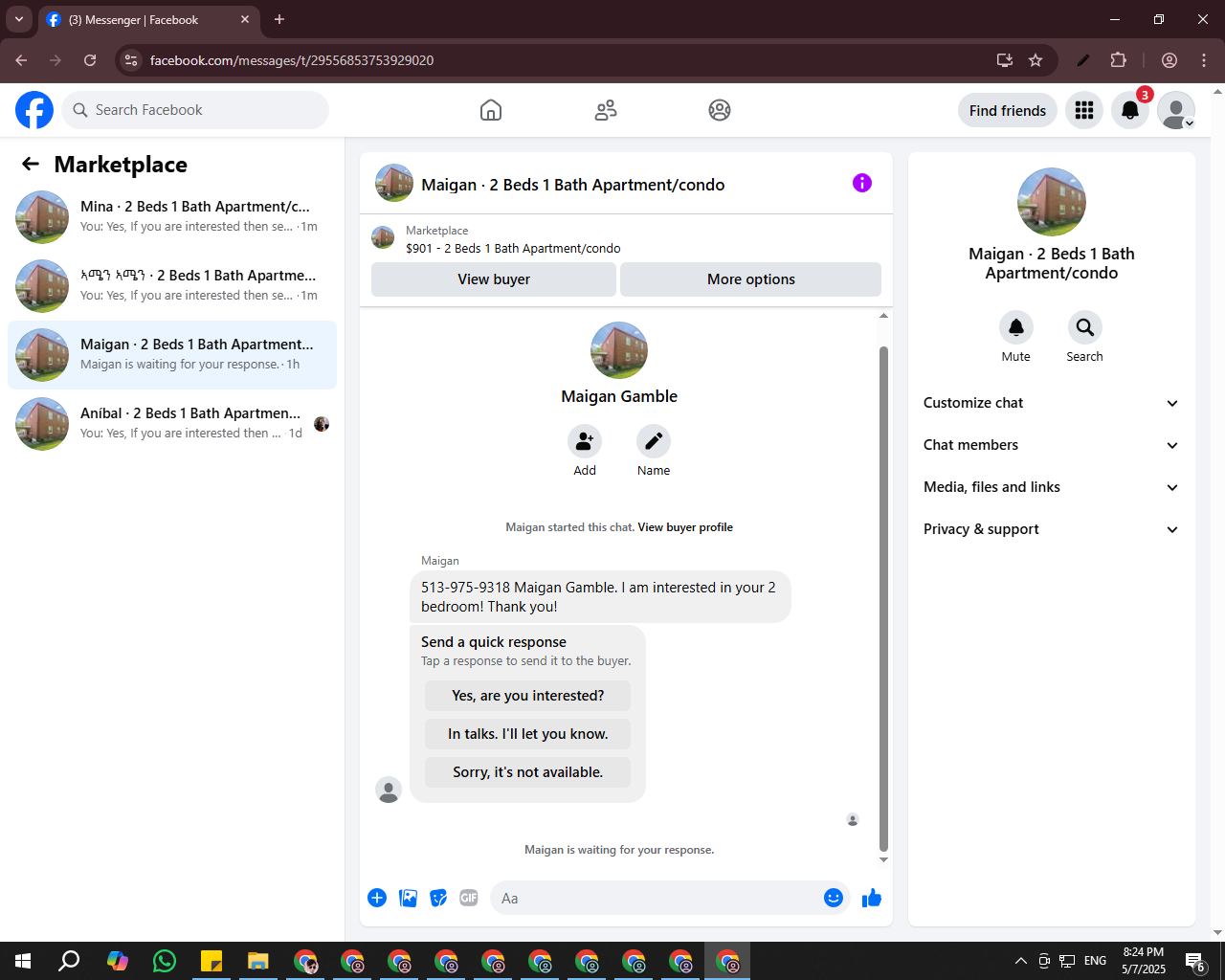This screenshot has height=980, width=1225.
Task: Open emoji picker in message box
Action: point(834,898)
